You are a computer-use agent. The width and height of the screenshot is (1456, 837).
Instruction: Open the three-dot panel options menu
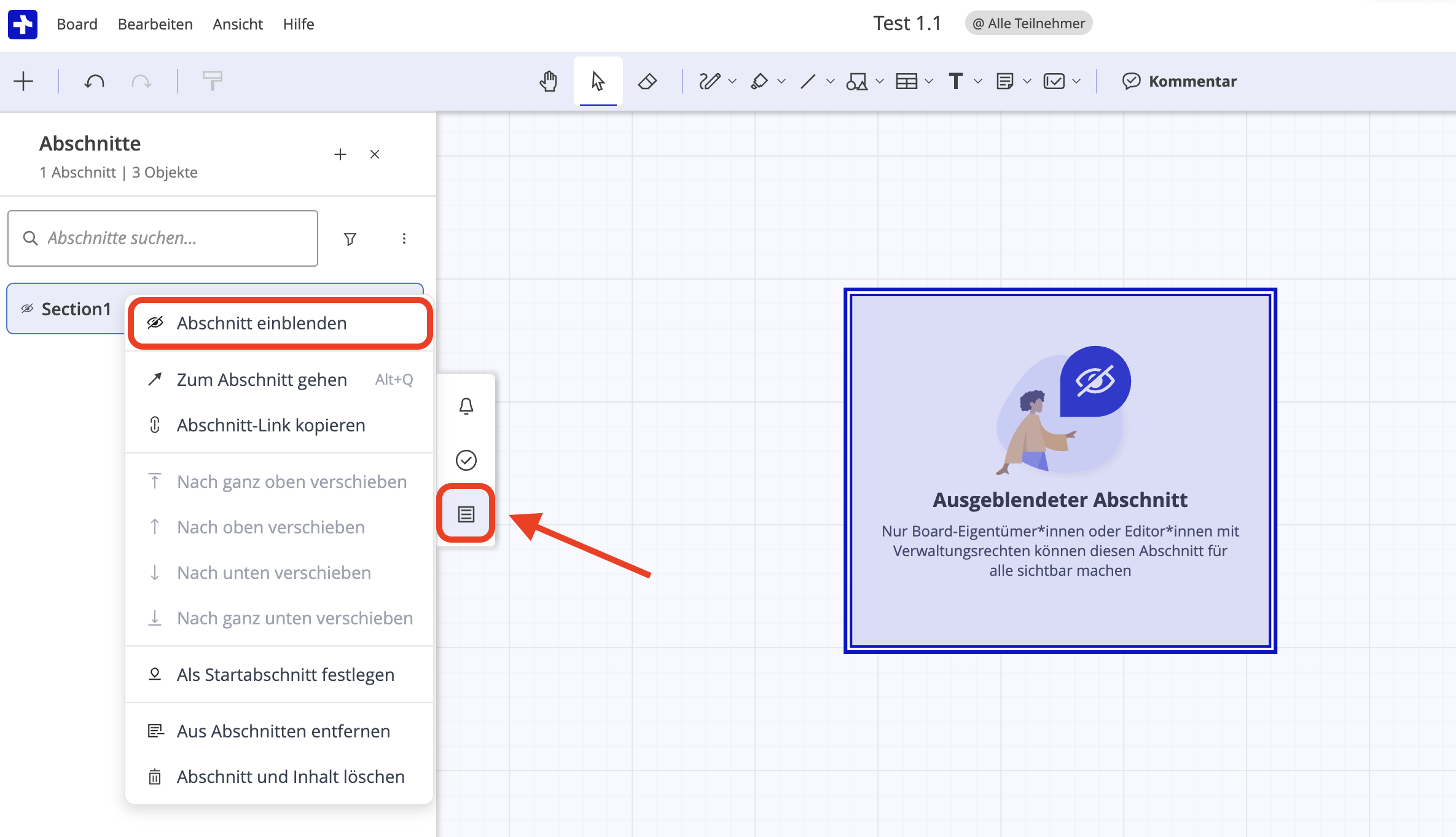point(404,238)
